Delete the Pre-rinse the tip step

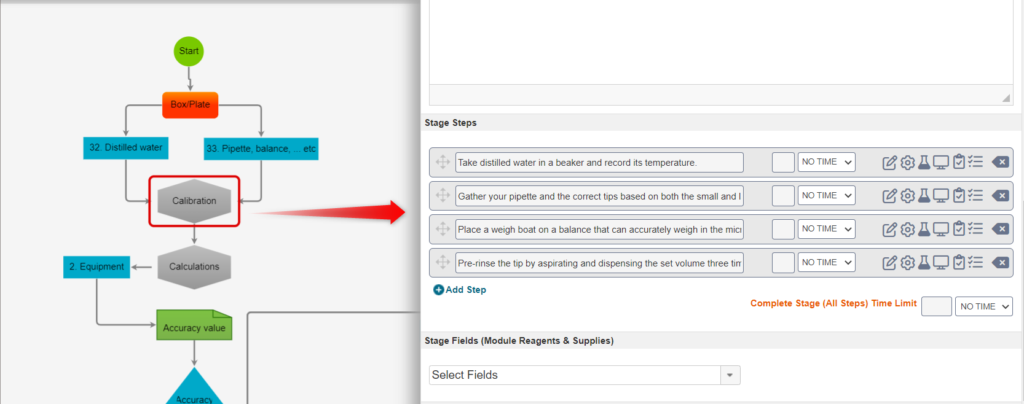pos(1000,262)
